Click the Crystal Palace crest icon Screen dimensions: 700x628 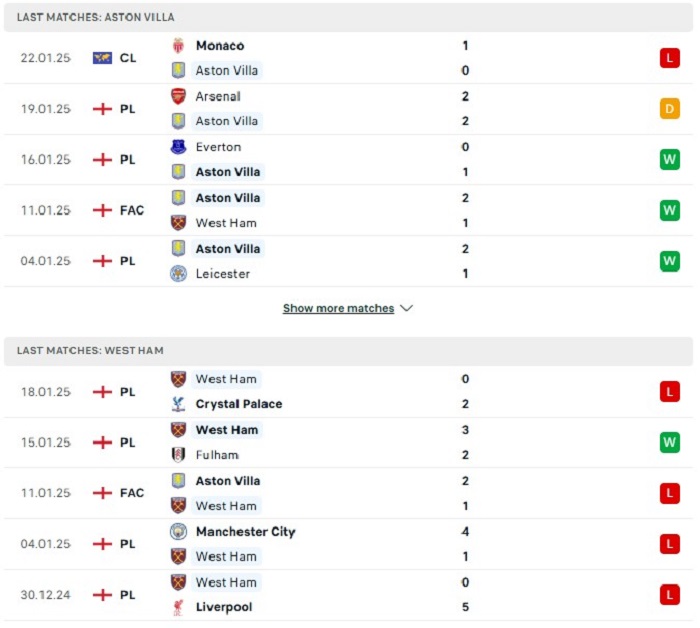(178, 404)
